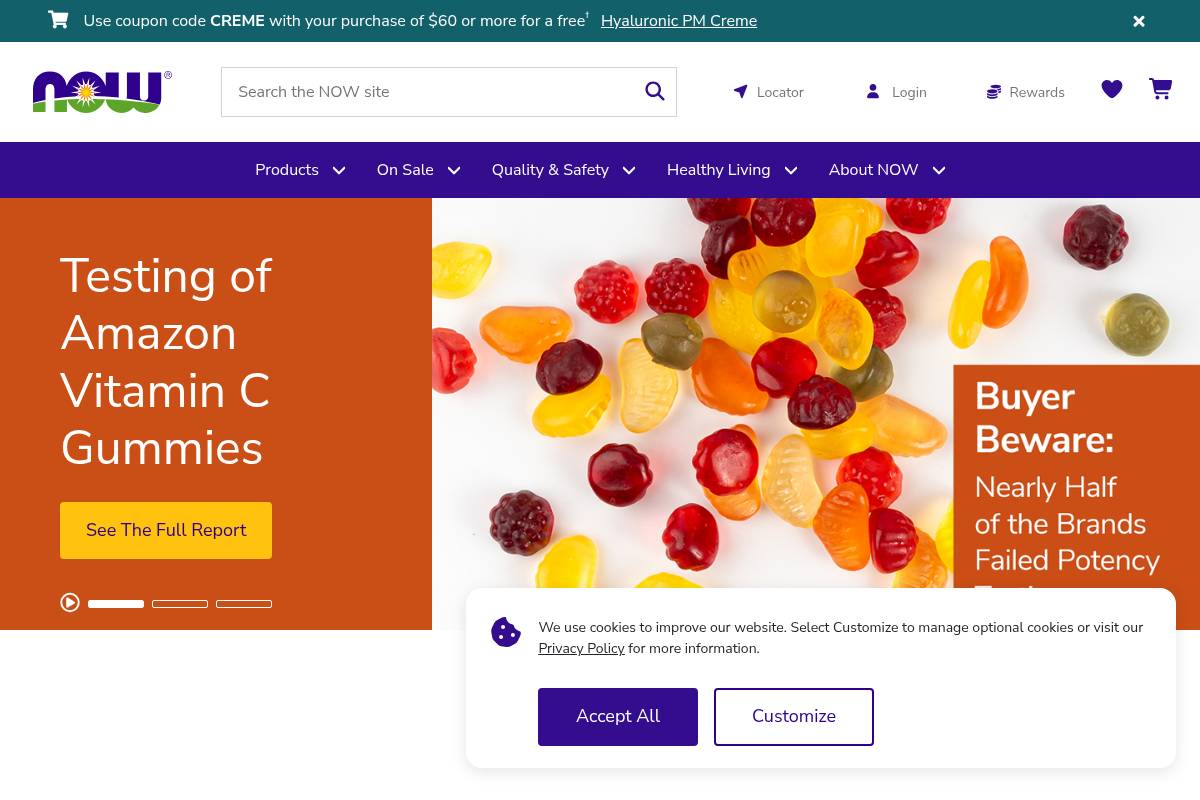
Task: Click the NOW logo
Action: pyautogui.click(x=102, y=92)
